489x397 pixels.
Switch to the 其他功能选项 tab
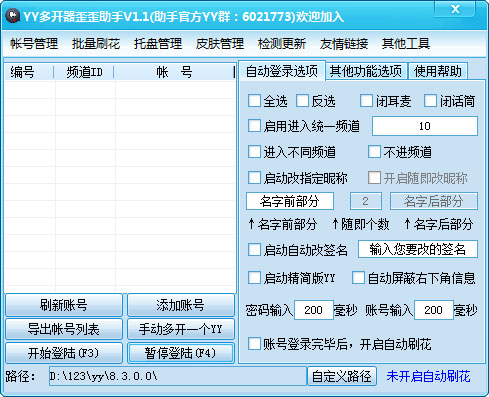pos(366,71)
